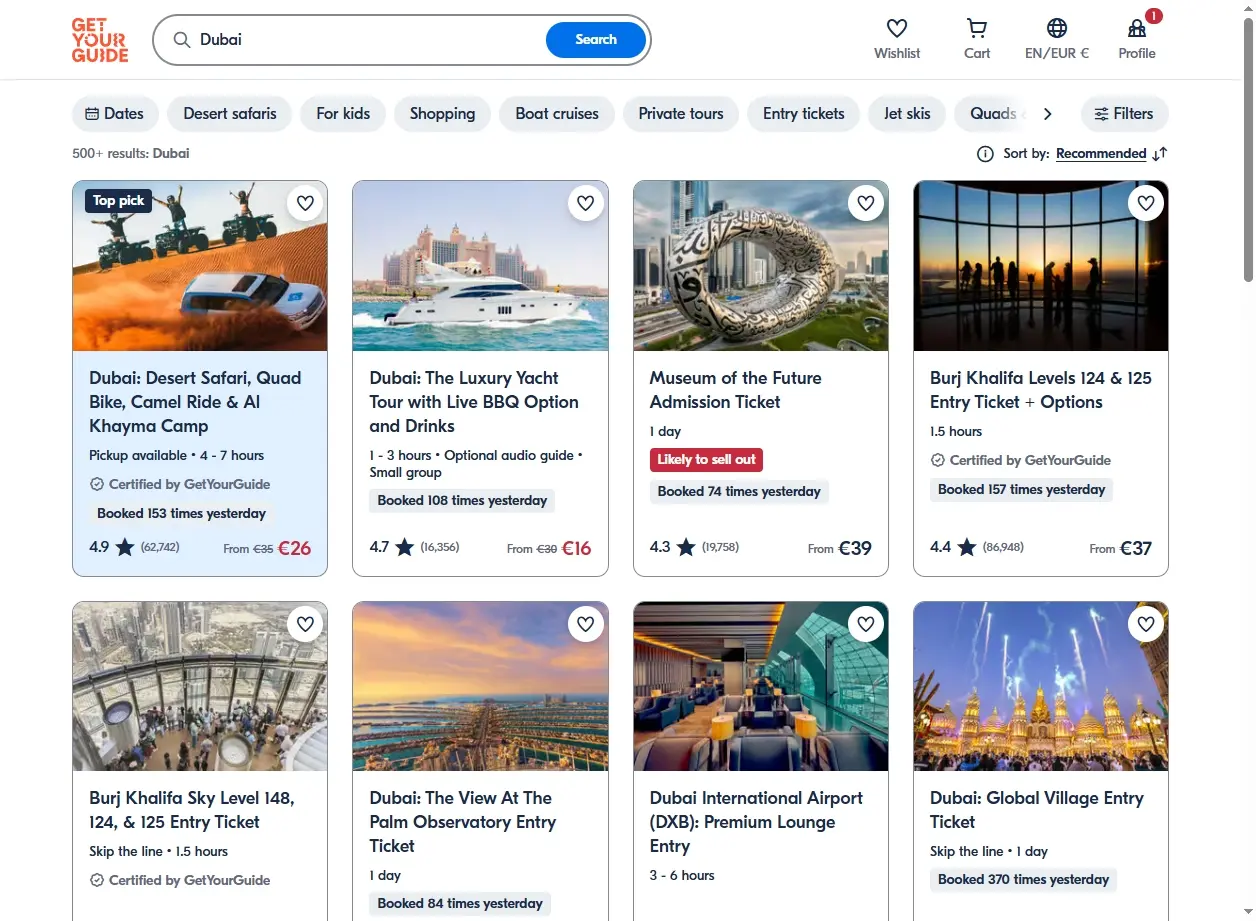Open EN/EUR language and currency selector
This screenshot has height=921, width=1256.
[1057, 39]
